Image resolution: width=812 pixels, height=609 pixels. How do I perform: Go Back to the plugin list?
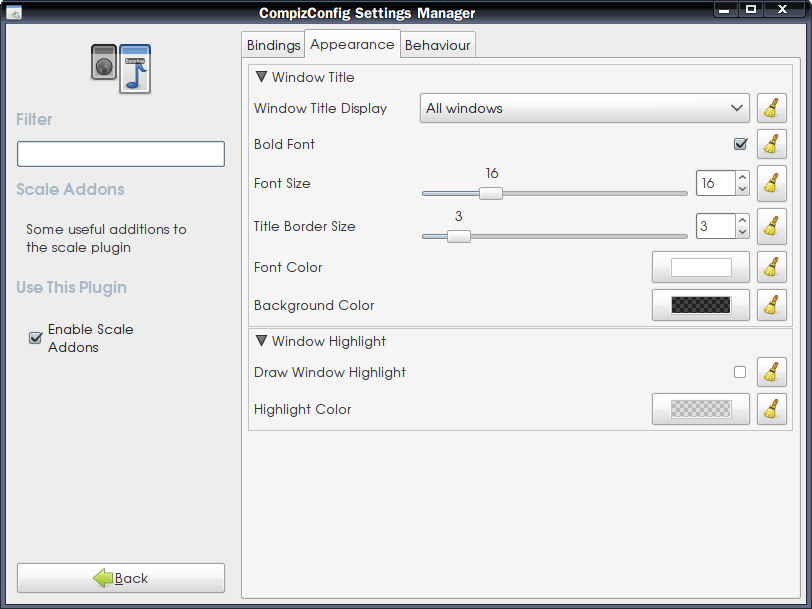[121, 578]
